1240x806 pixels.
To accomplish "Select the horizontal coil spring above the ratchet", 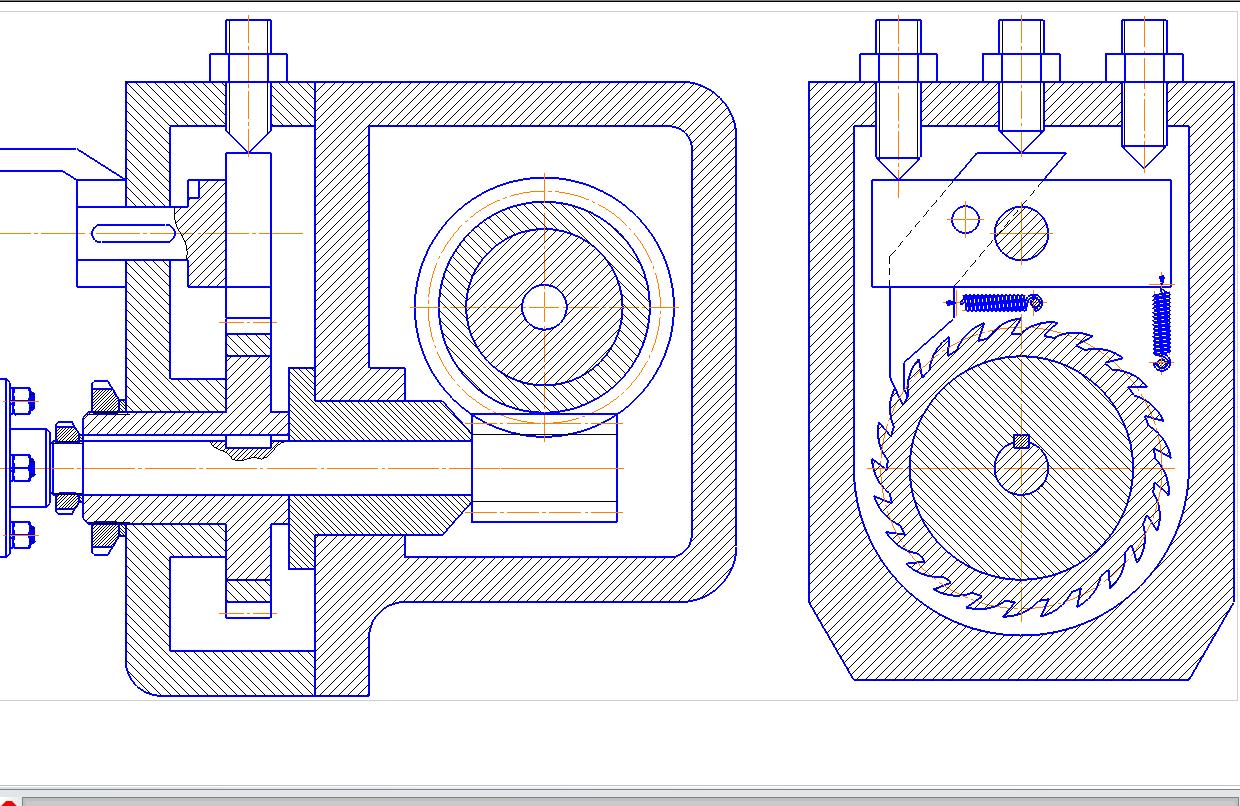I will point(996,302).
